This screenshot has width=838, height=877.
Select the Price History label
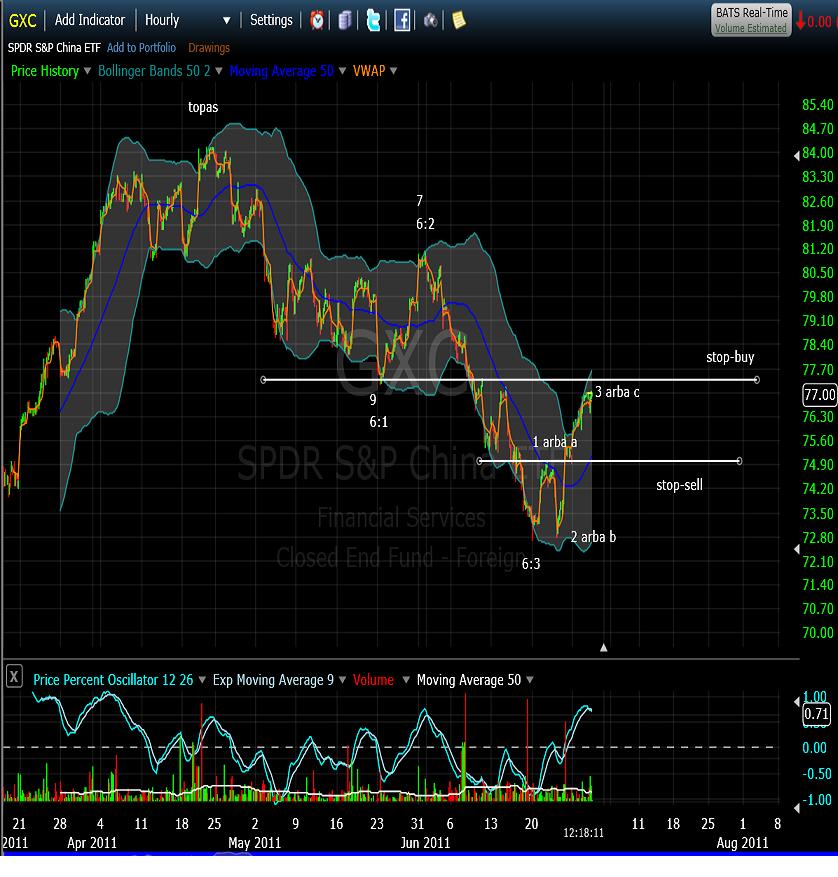[x=45, y=71]
